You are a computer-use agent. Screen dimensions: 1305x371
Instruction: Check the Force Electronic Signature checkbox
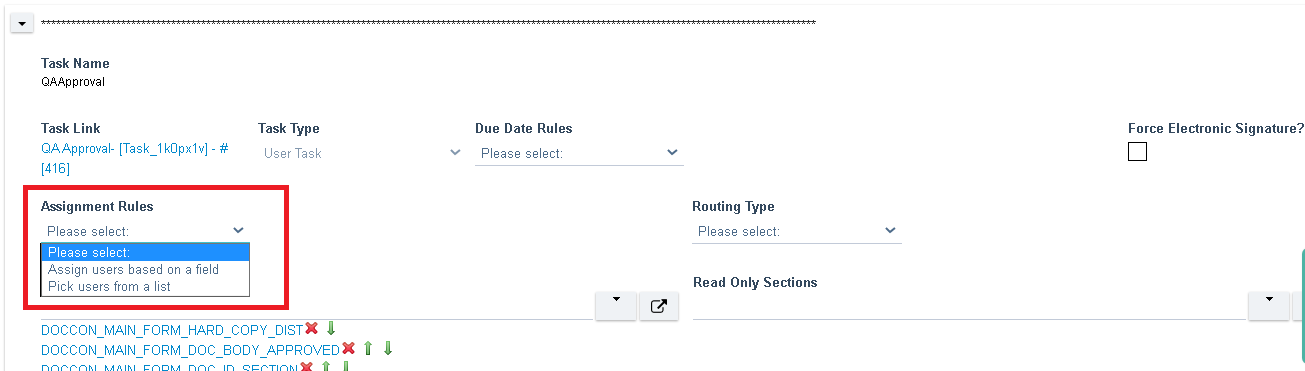pos(1137,152)
